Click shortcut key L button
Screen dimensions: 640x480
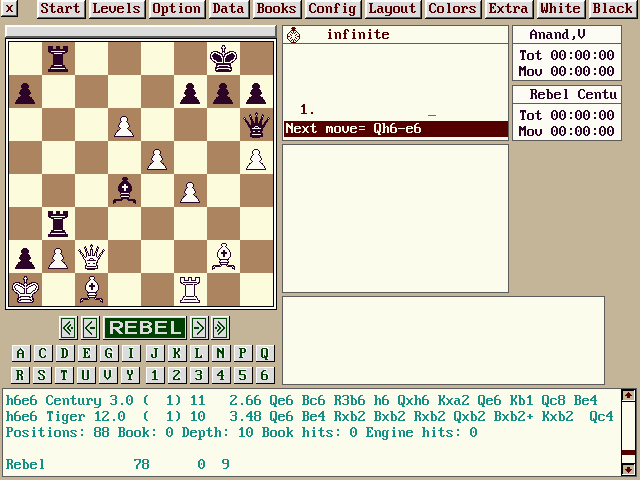pos(198,353)
